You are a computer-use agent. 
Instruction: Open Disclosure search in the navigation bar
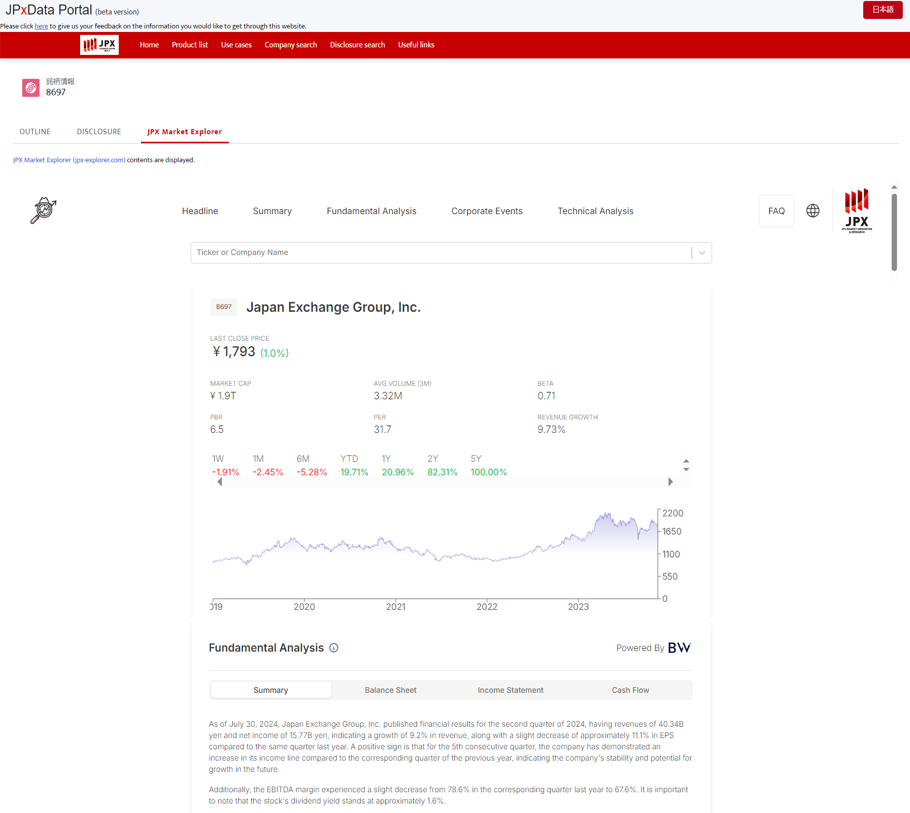click(x=358, y=45)
